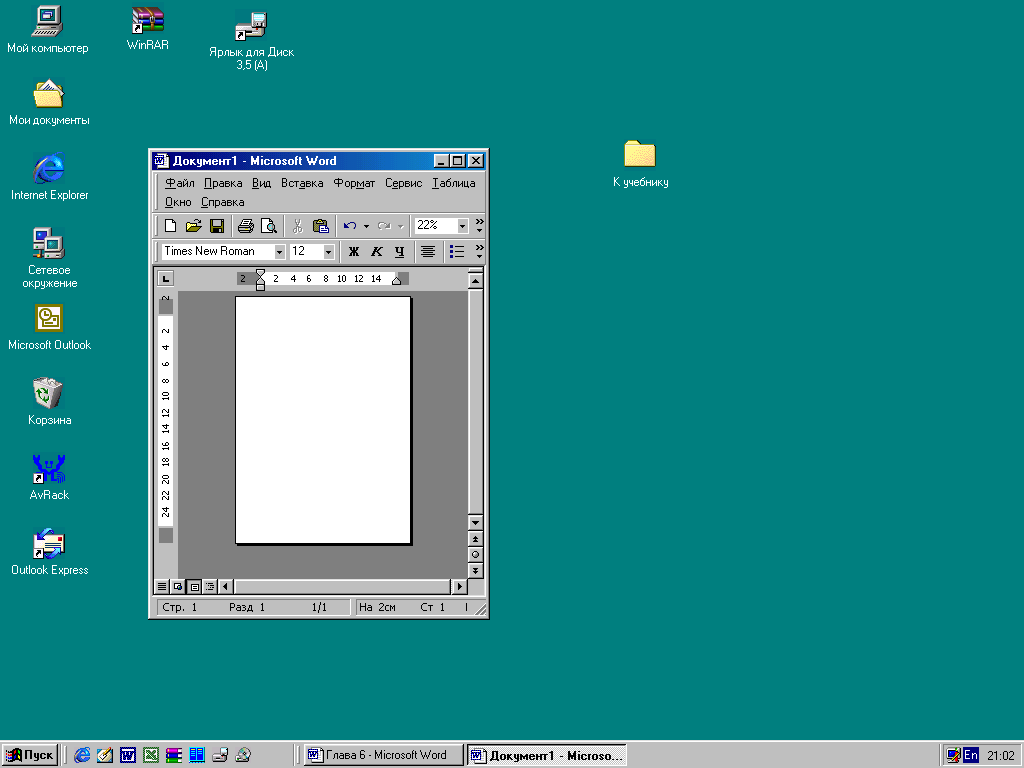Select the WinRAR desktop shortcut
The width and height of the screenshot is (1024, 768).
coord(148,29)
